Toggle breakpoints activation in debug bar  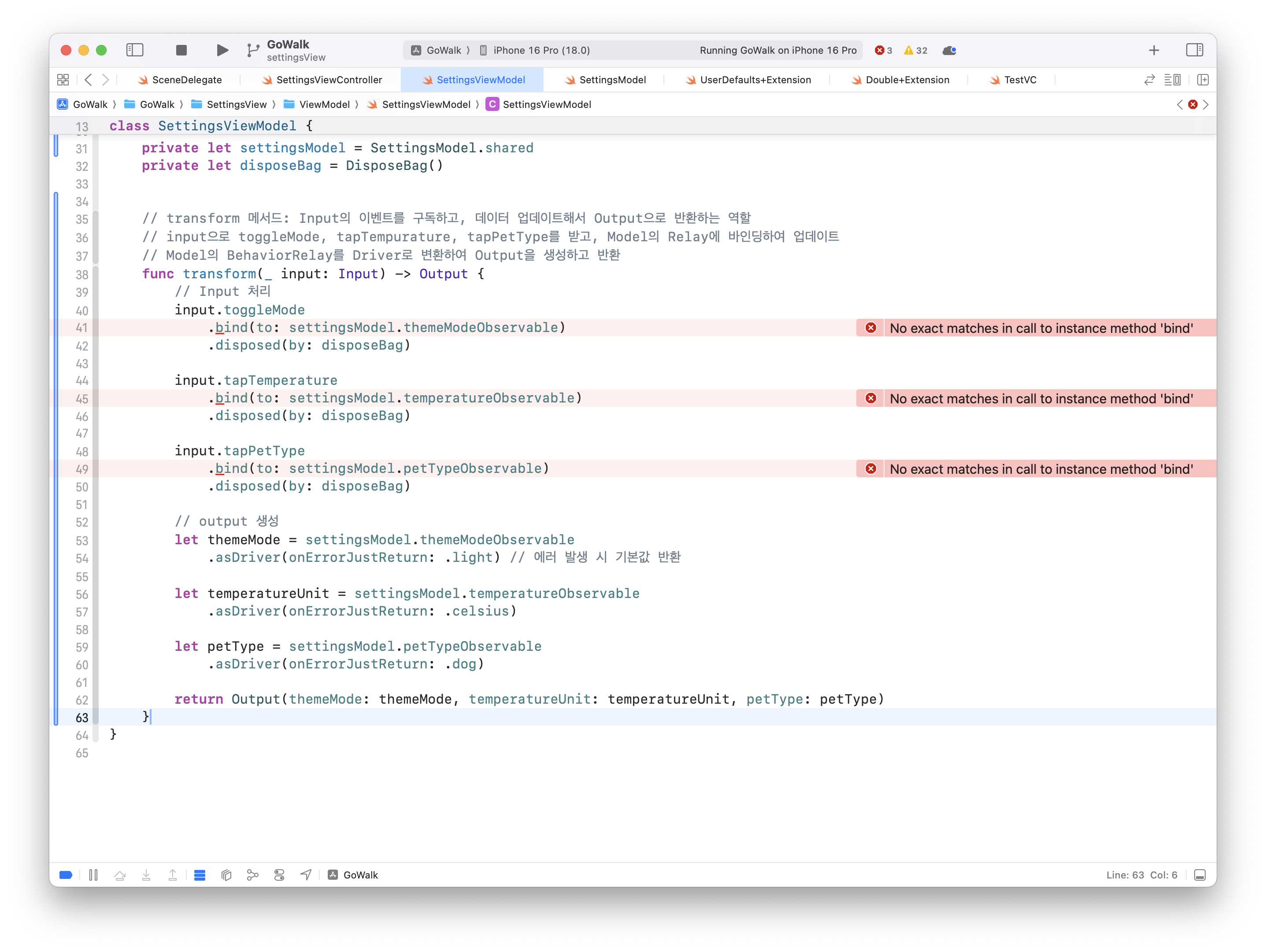click(x=66, y=875)
